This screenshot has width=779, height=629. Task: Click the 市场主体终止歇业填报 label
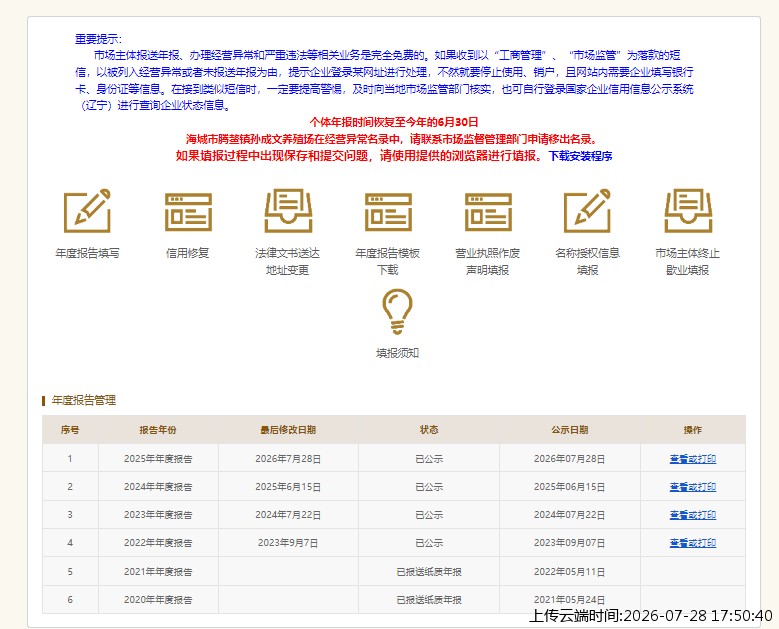pos(688,261)
